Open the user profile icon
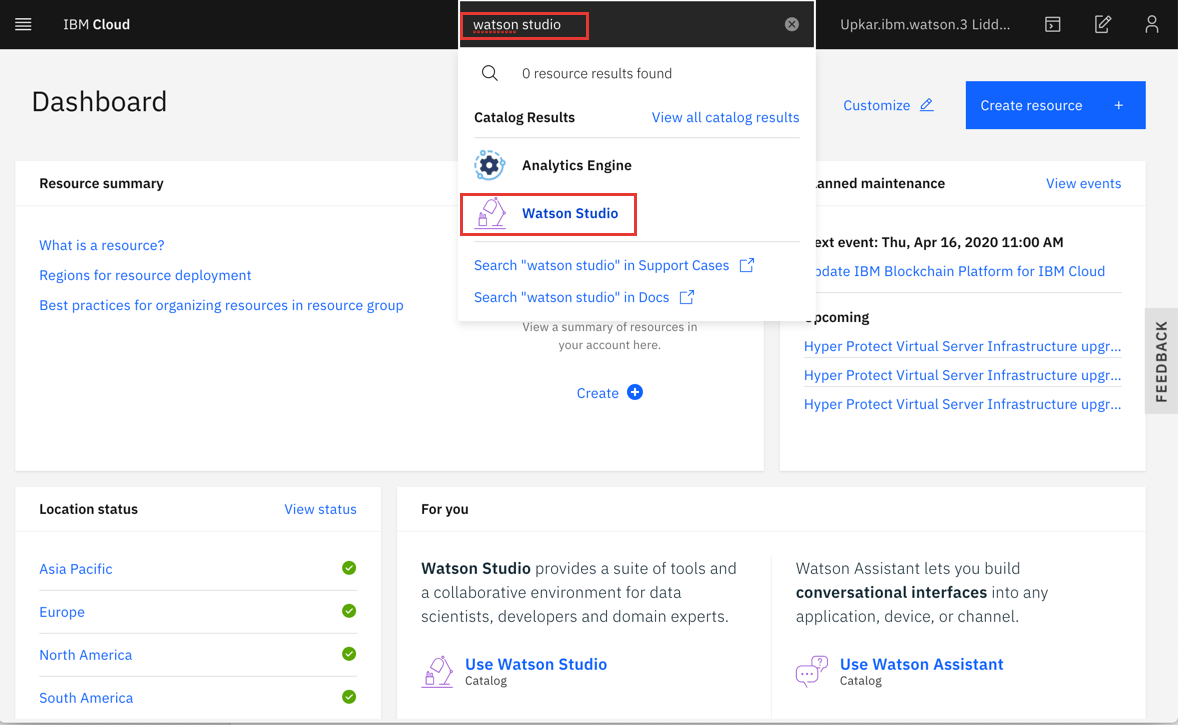 point(1152,24)
